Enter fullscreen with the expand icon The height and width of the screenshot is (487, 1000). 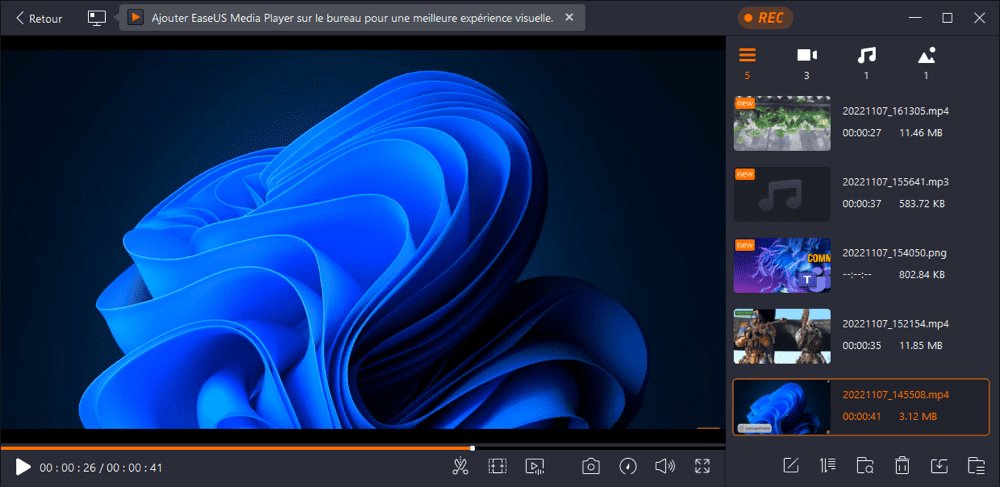pos(702,467)
